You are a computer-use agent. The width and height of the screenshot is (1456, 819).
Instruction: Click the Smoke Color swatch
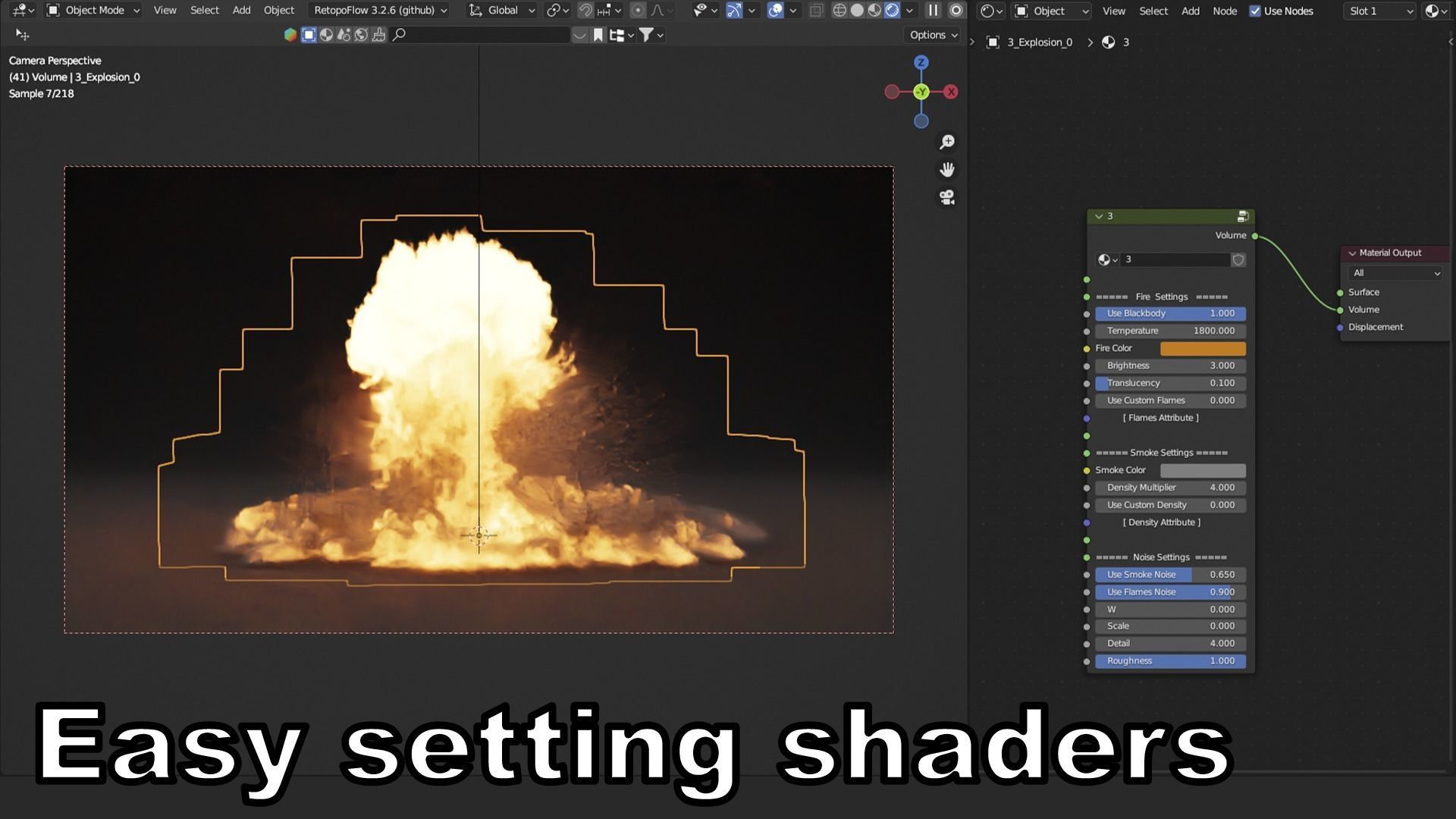pyautogui.click(x=1203, y=471)
